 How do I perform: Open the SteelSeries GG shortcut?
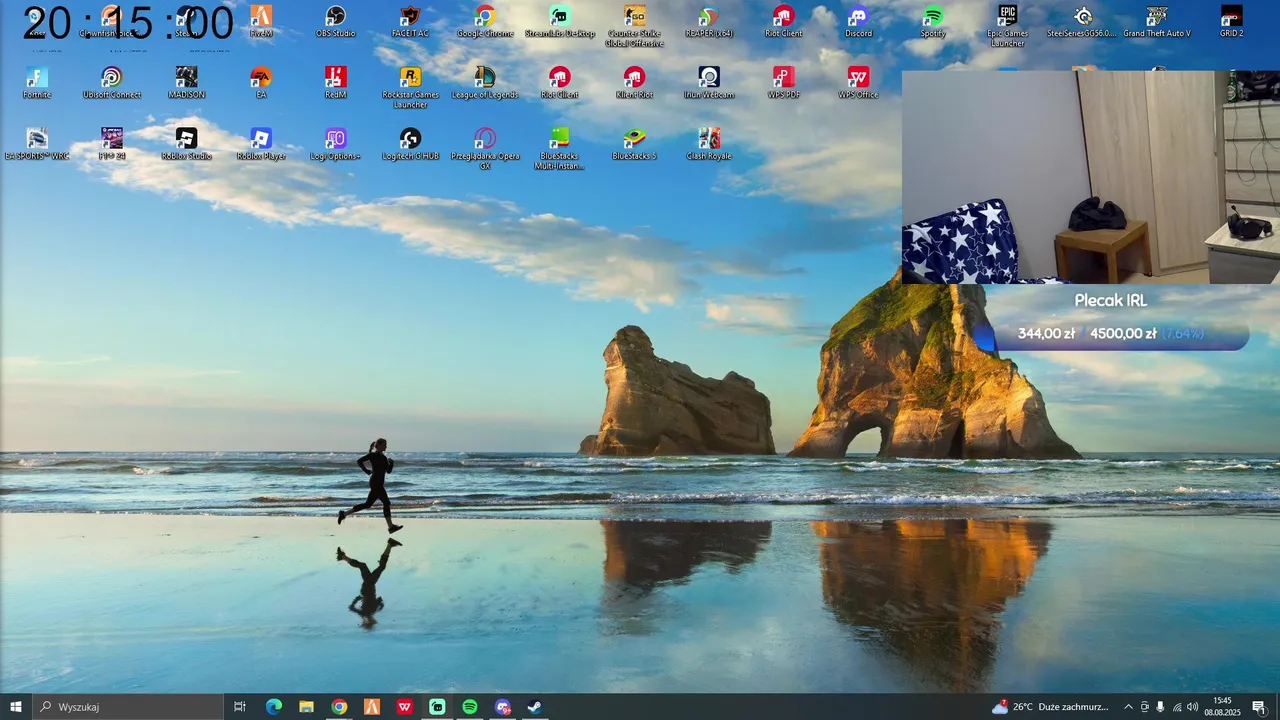[1082, 22]
